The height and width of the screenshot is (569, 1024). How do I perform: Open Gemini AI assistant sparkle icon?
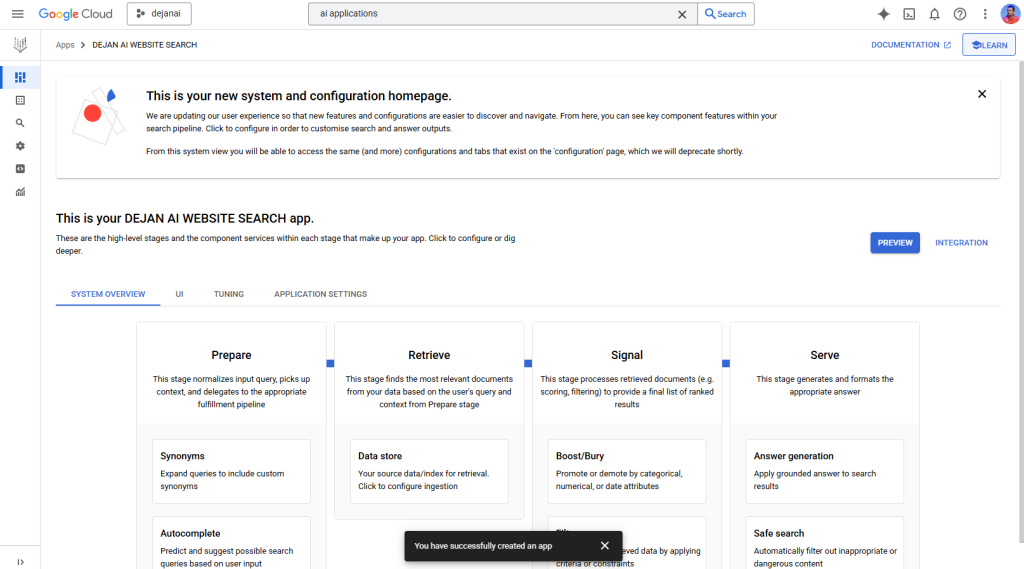(883, 14)
